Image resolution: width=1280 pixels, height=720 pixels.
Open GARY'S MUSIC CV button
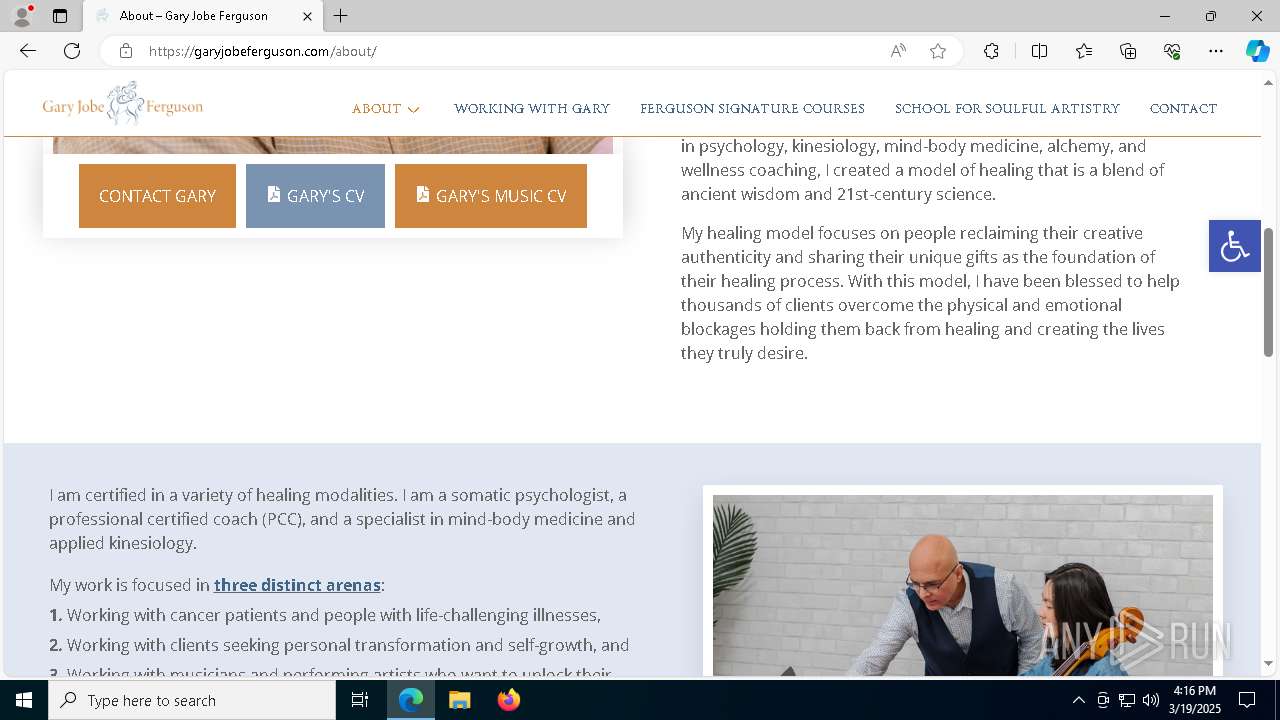(x=491, y=196)
